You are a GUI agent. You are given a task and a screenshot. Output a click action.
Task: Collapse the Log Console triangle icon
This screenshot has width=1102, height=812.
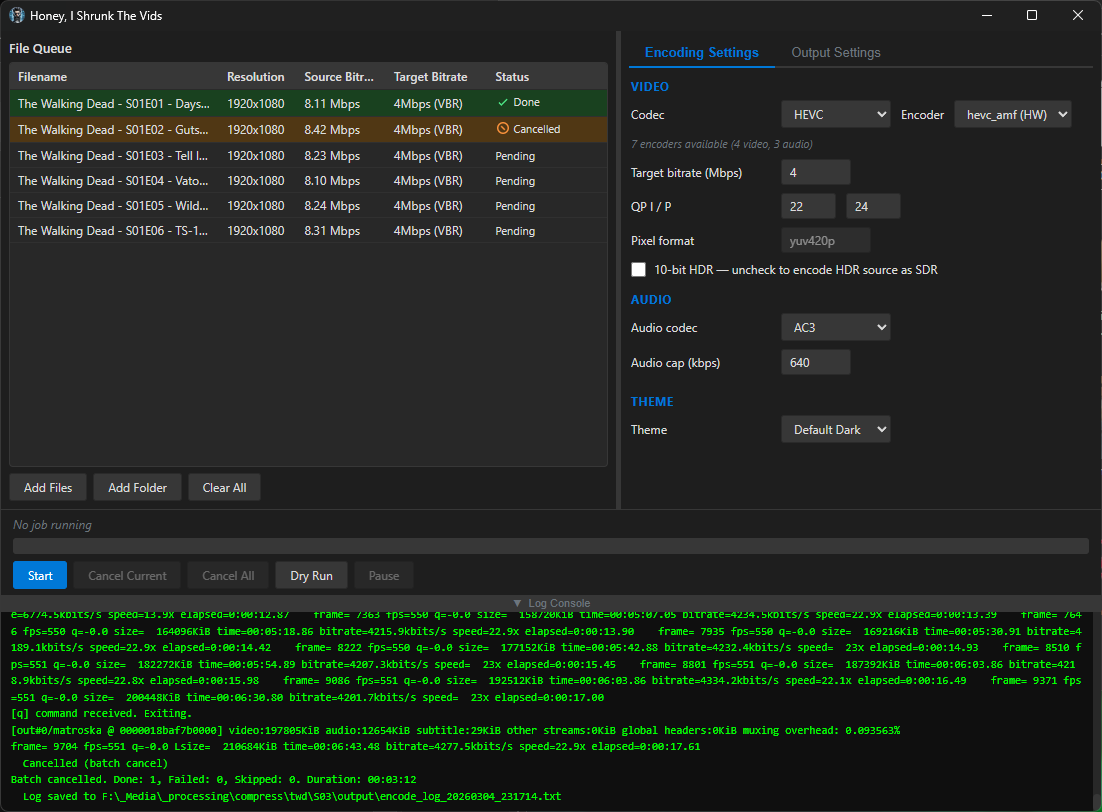pos(517,603)
